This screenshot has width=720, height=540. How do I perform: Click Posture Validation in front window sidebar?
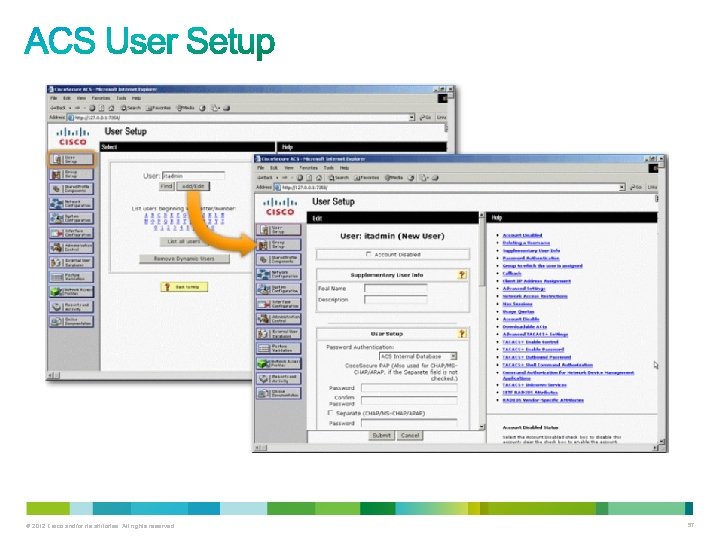click(x=279, y=349)
